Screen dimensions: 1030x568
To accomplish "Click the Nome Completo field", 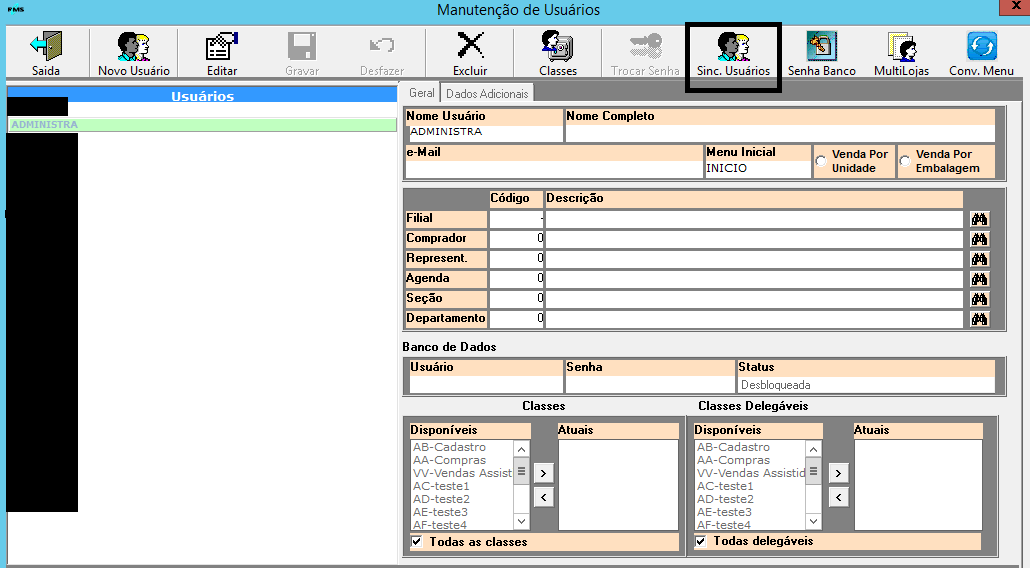I will pos(780,133).
